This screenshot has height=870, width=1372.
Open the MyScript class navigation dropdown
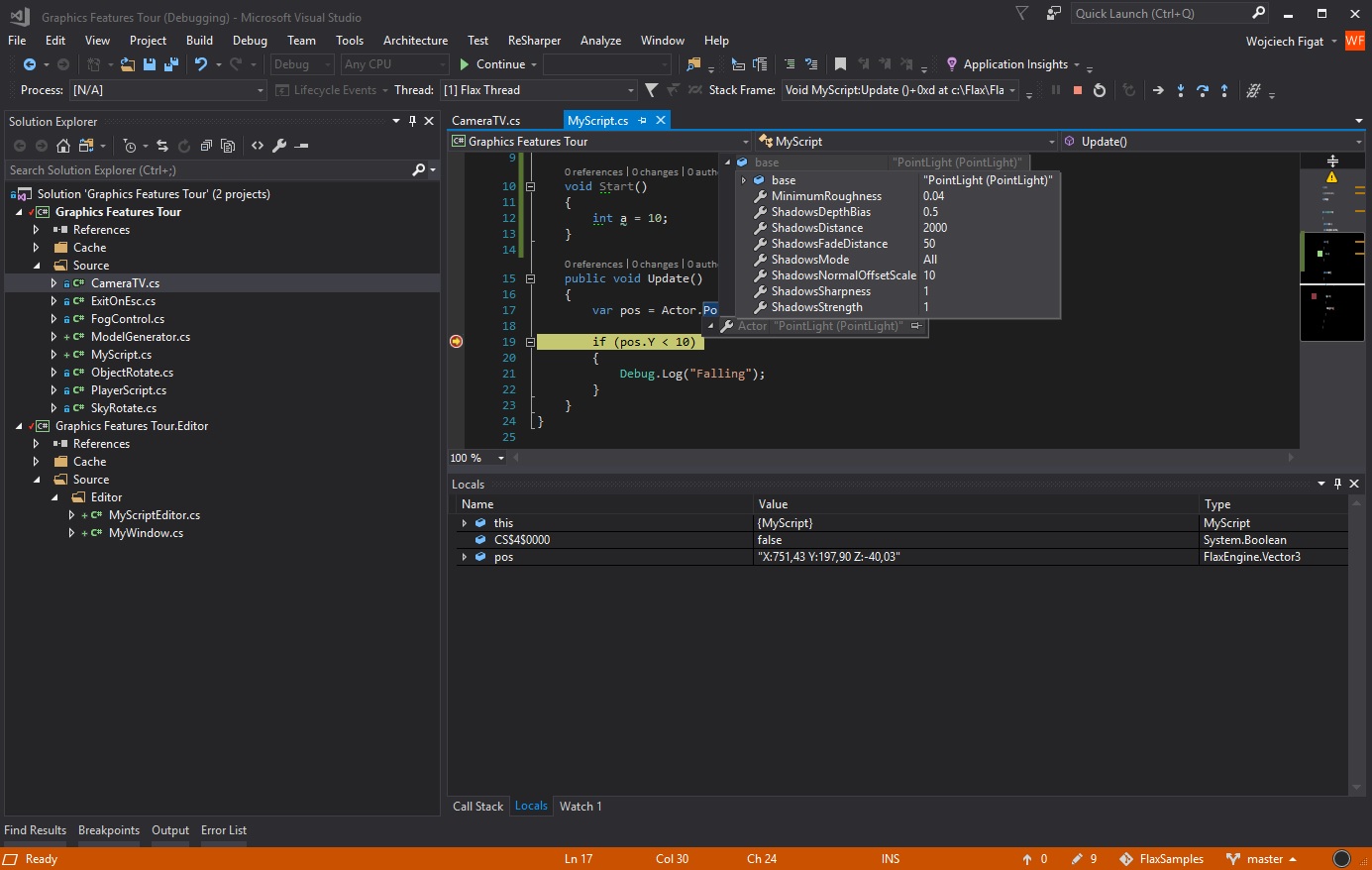pos(906,142)
